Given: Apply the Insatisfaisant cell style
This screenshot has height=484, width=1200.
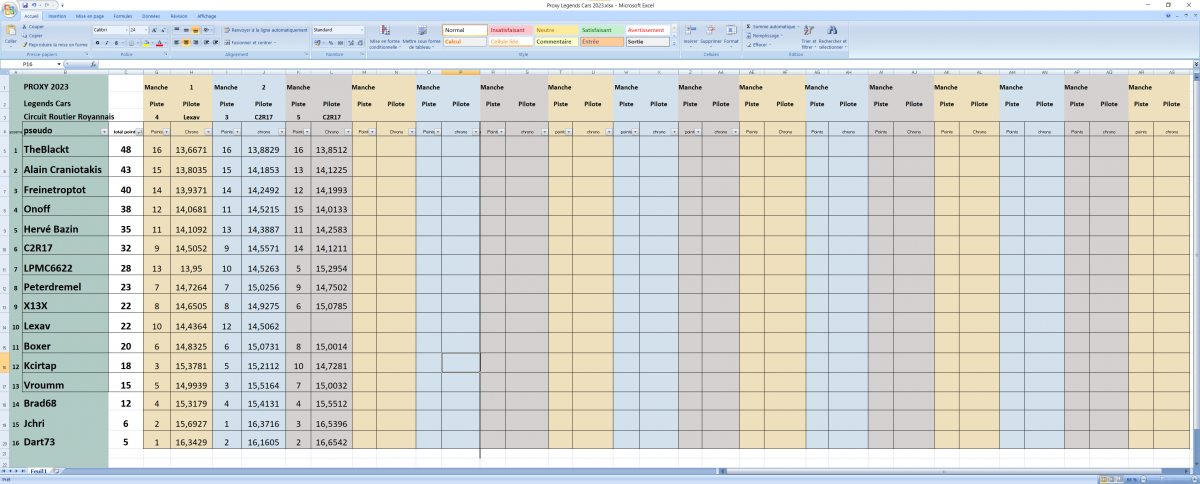Looking at the screenshot, I should click(x=510, y=30).
